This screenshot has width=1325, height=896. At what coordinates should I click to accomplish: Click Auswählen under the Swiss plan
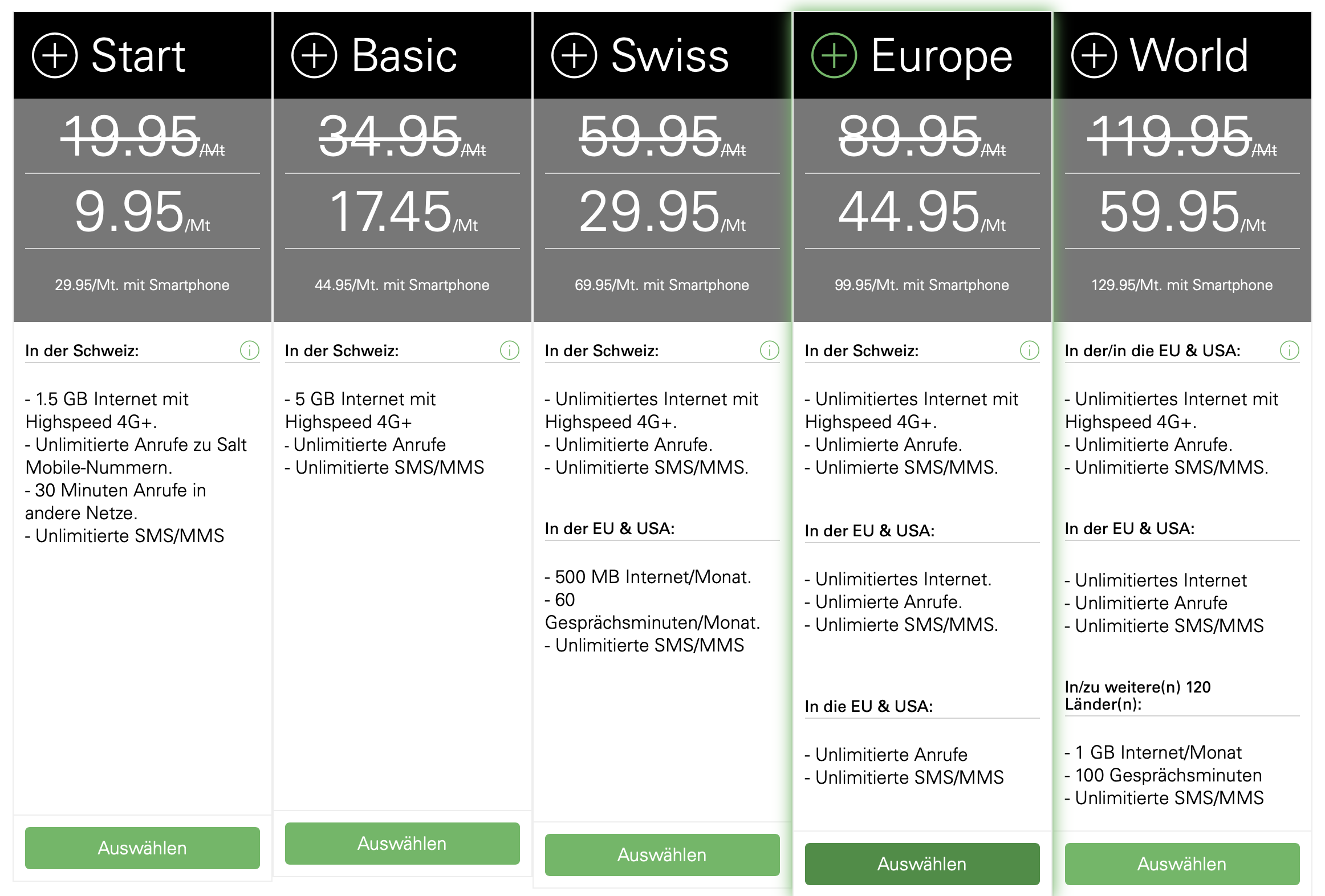click(x=662, y=855)
